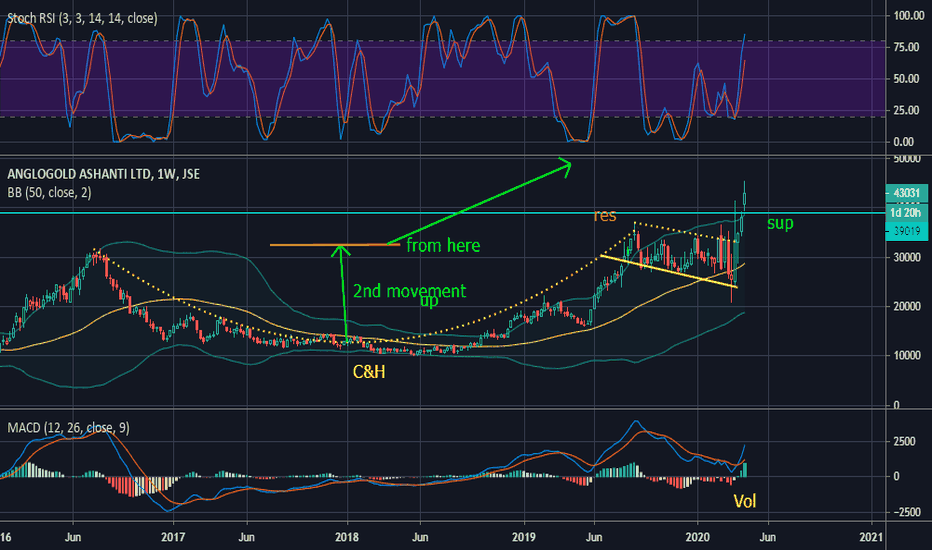Image resolution: width=932 pixels, height=550 pixels.
Task: Click the 2017 label on time axis
Action: [173, 537]
